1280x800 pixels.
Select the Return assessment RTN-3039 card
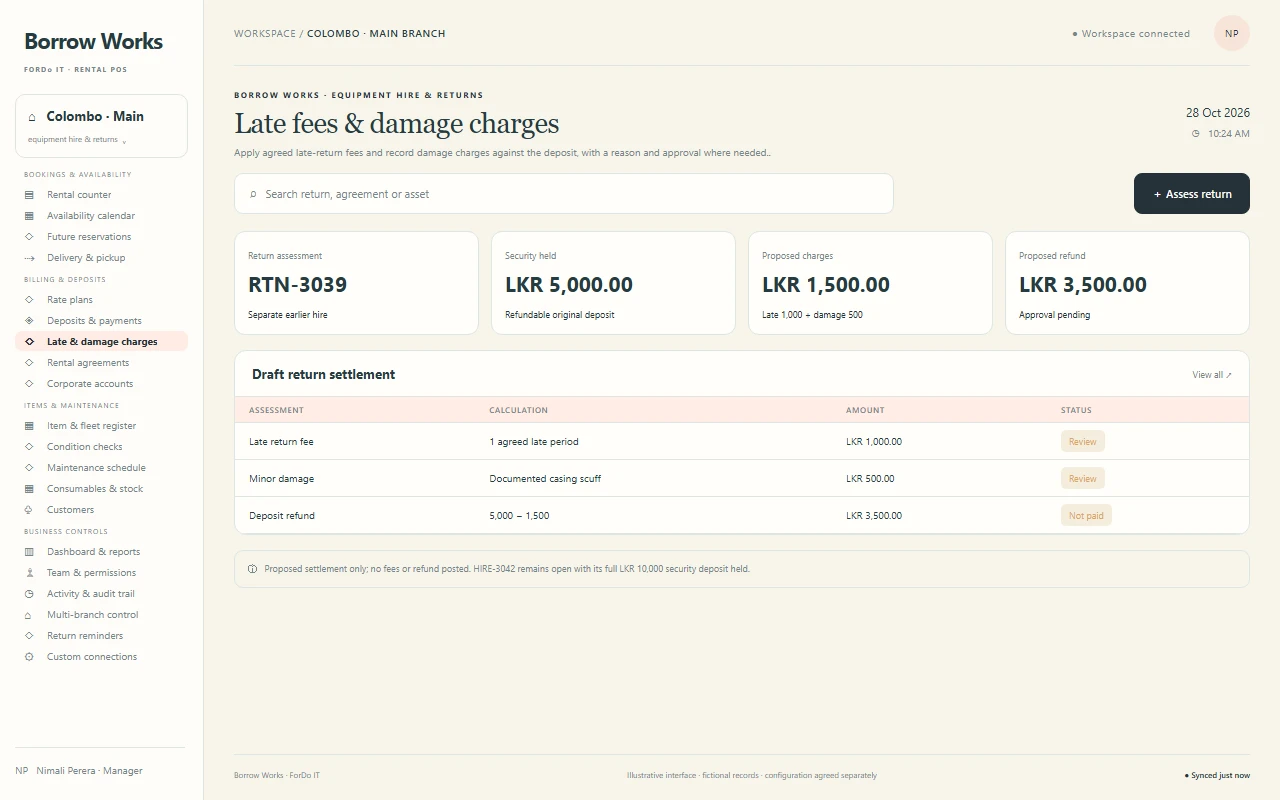356,283
